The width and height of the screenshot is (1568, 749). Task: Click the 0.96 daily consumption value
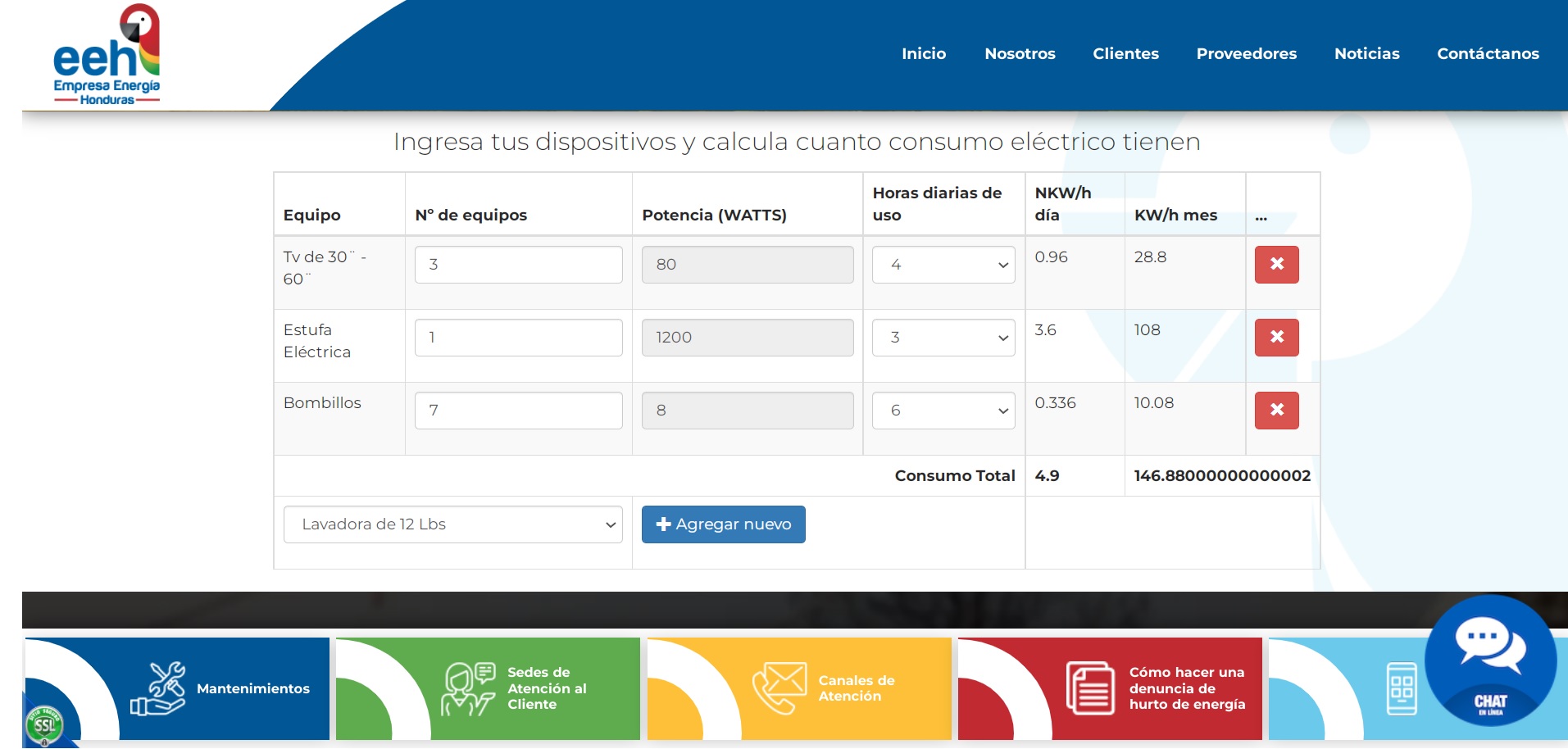tap(1051, 257)
